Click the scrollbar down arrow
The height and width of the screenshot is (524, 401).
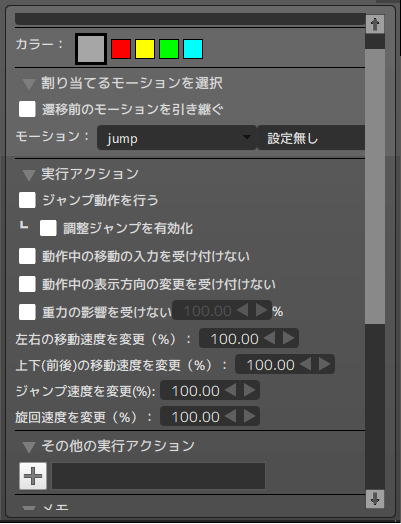(x=375, y=499)
